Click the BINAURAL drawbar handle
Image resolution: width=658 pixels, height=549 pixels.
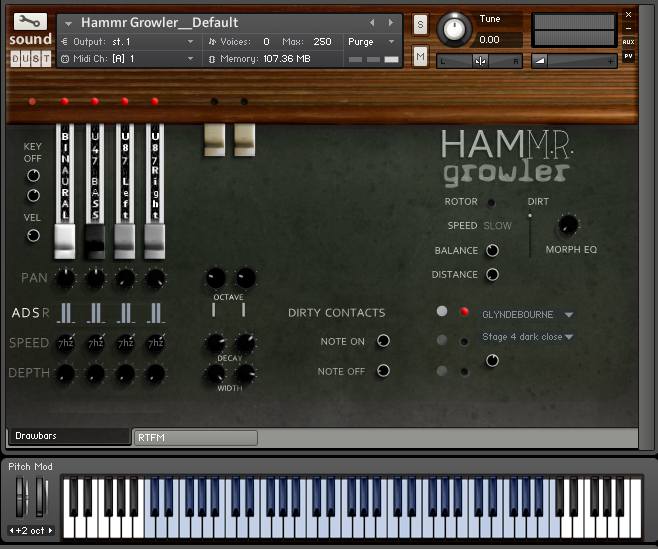tap(65, 241)
